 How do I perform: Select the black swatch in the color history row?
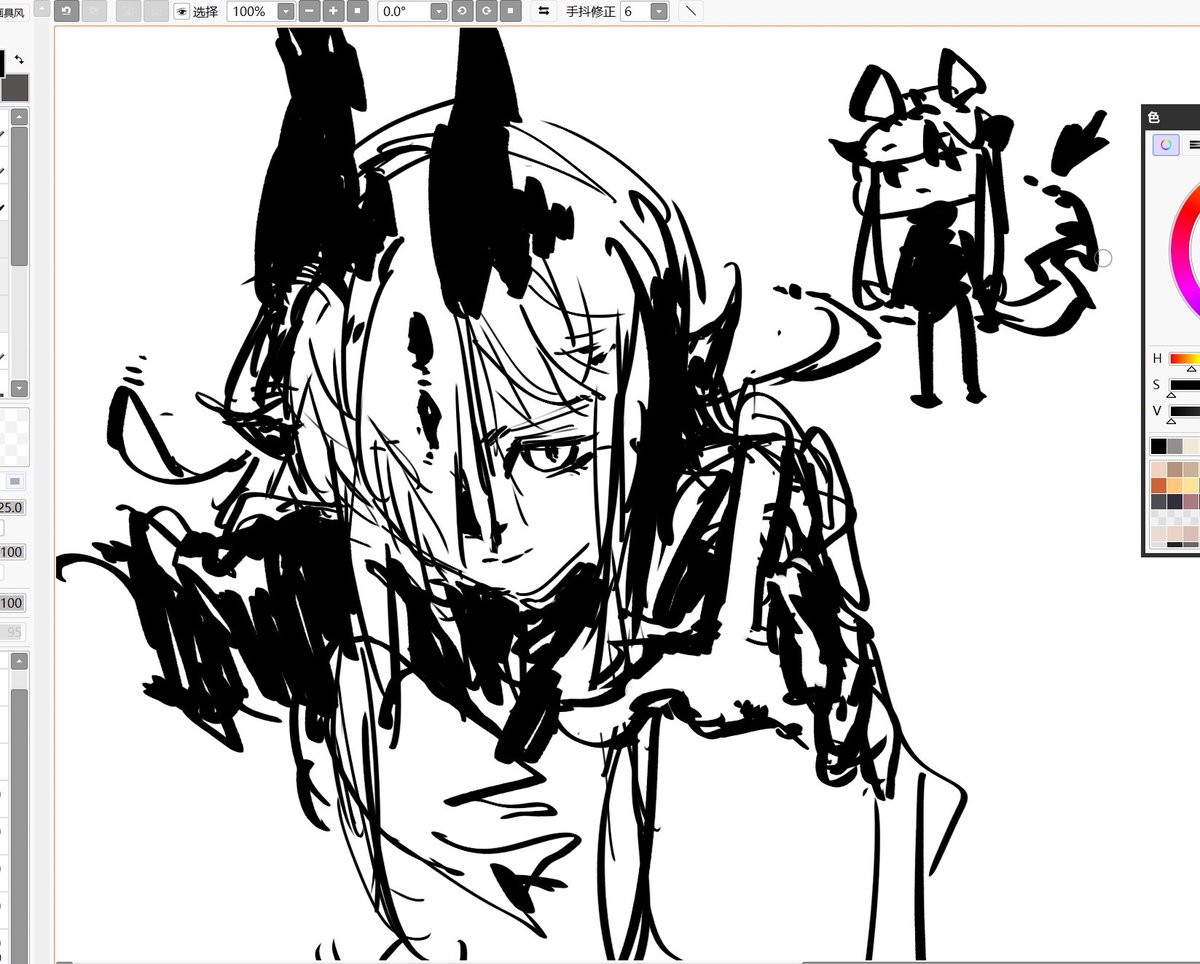pos(1158,446)
